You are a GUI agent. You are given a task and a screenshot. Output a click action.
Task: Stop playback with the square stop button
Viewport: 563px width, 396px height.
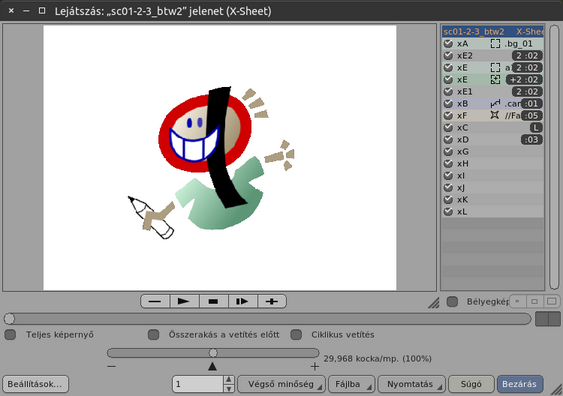coord(214,301)
